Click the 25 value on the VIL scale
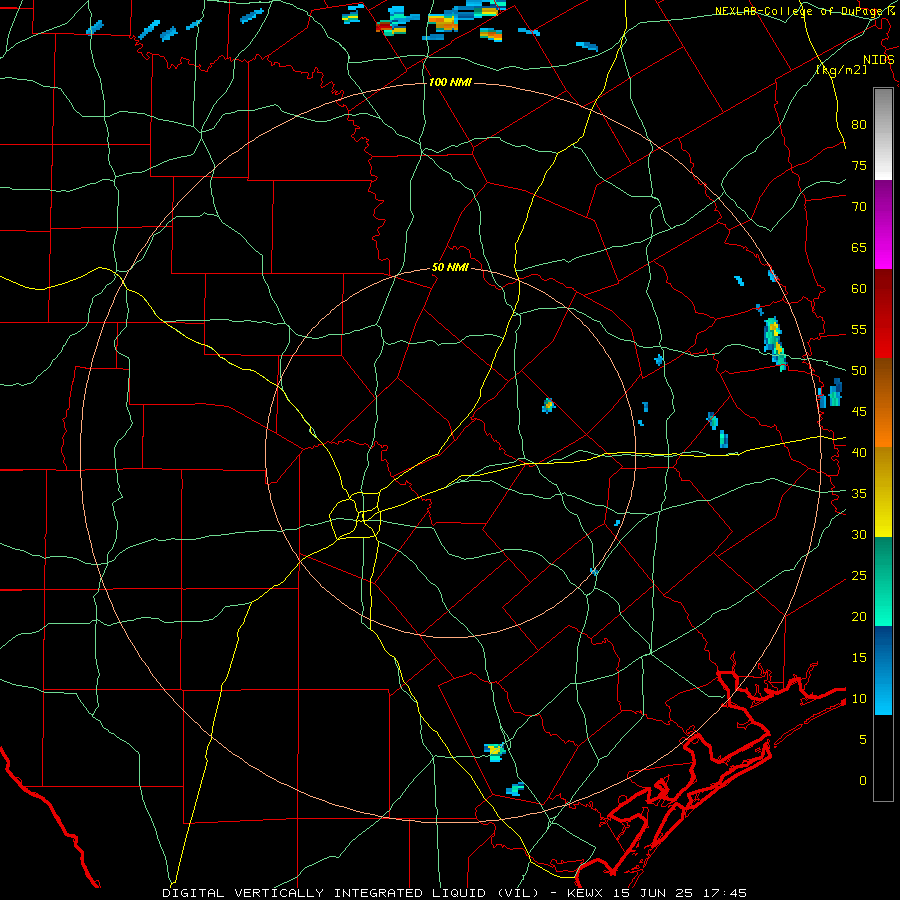Image resolution: width=900 pixels, height=900 pixels. 859,575
